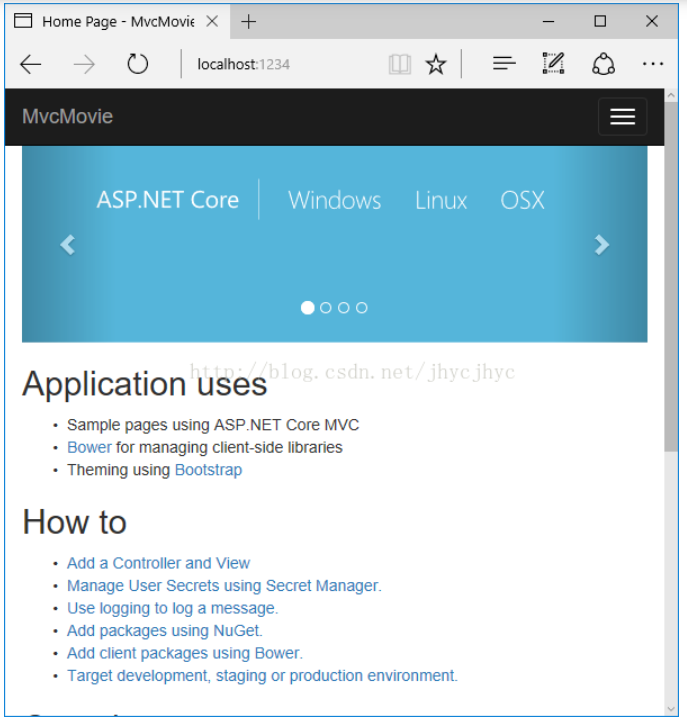This screenshot has height=718, width=687.
Task: Select the second carousel indicator dot
Action: 326,308
